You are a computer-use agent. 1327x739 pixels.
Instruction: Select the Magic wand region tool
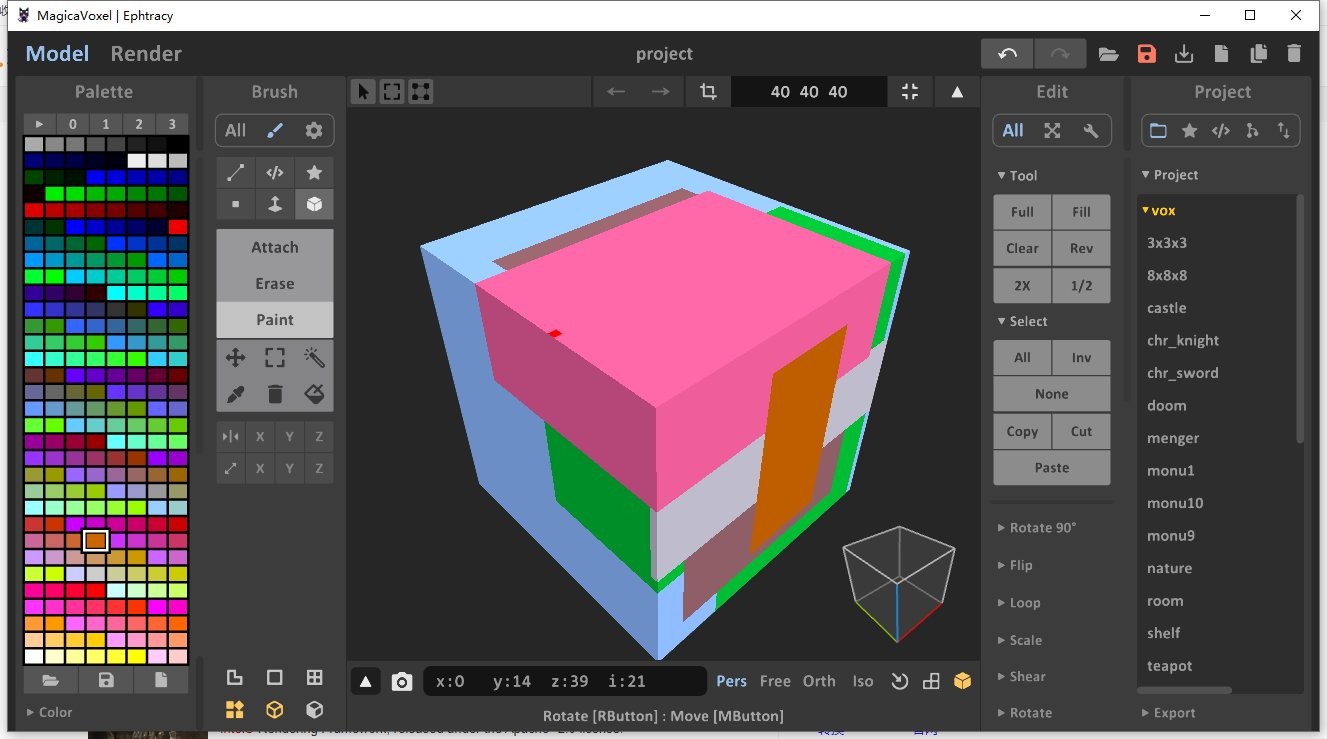click(x=314, y=357)
